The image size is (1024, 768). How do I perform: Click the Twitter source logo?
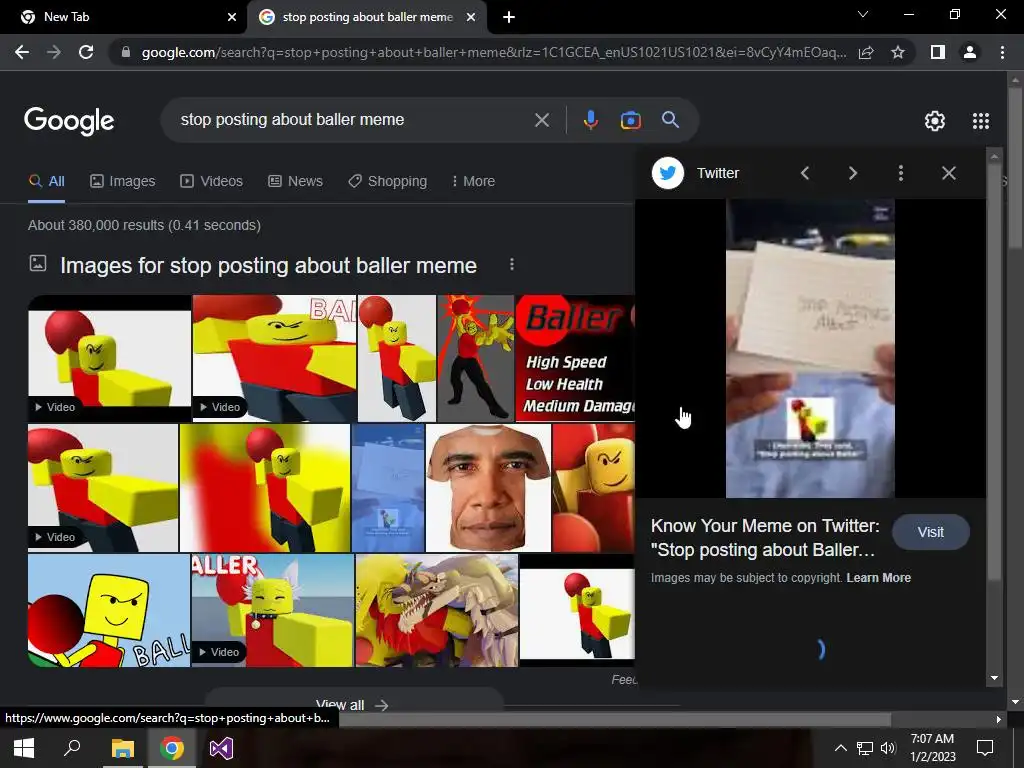tap(667, 173)
